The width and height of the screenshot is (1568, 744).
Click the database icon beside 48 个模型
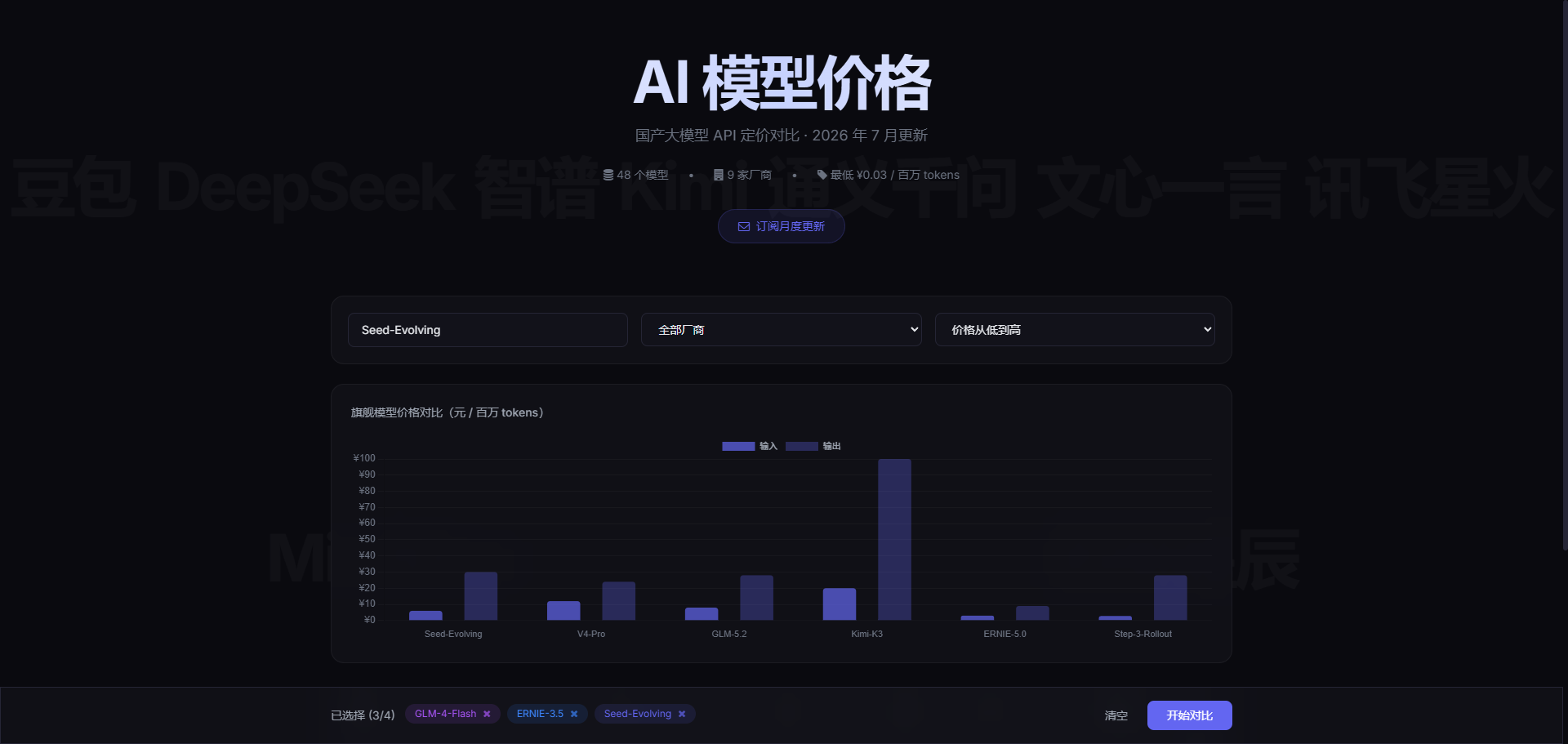(x=608, y=175)
